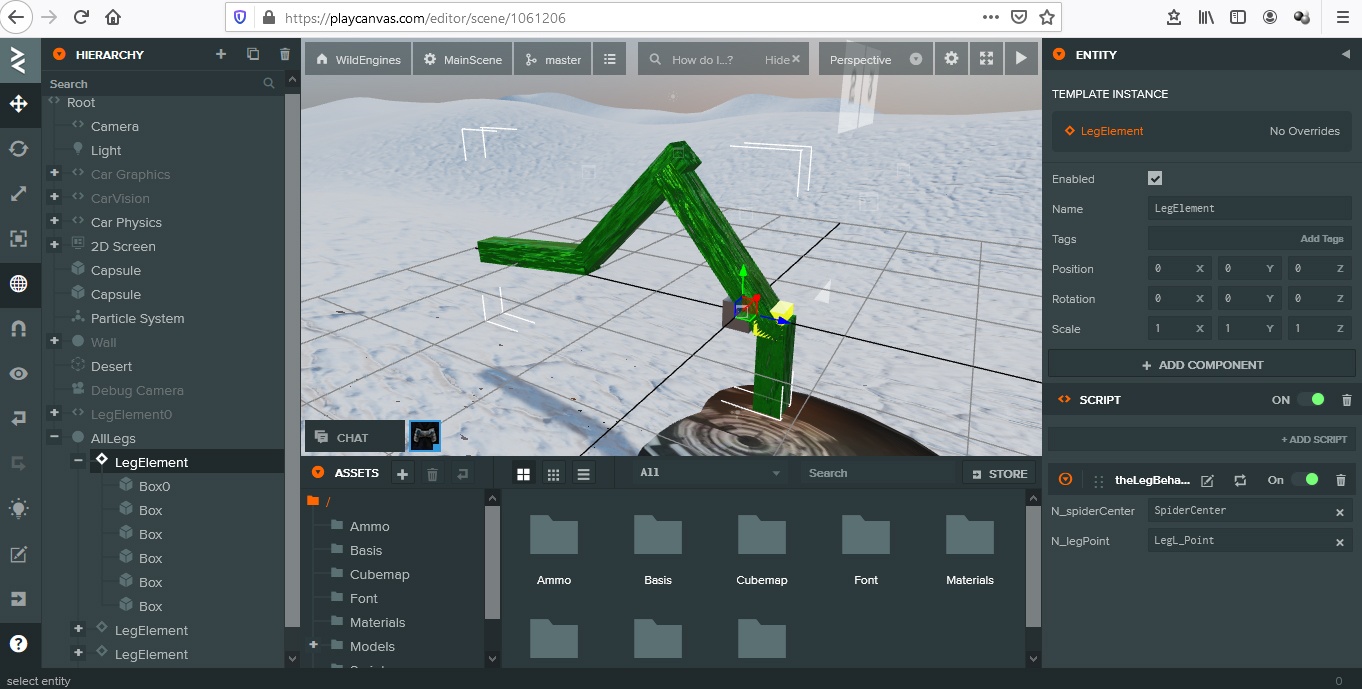The image size is (1362, 689).
Task: Delete the Script component
Action: (1346, 400)
